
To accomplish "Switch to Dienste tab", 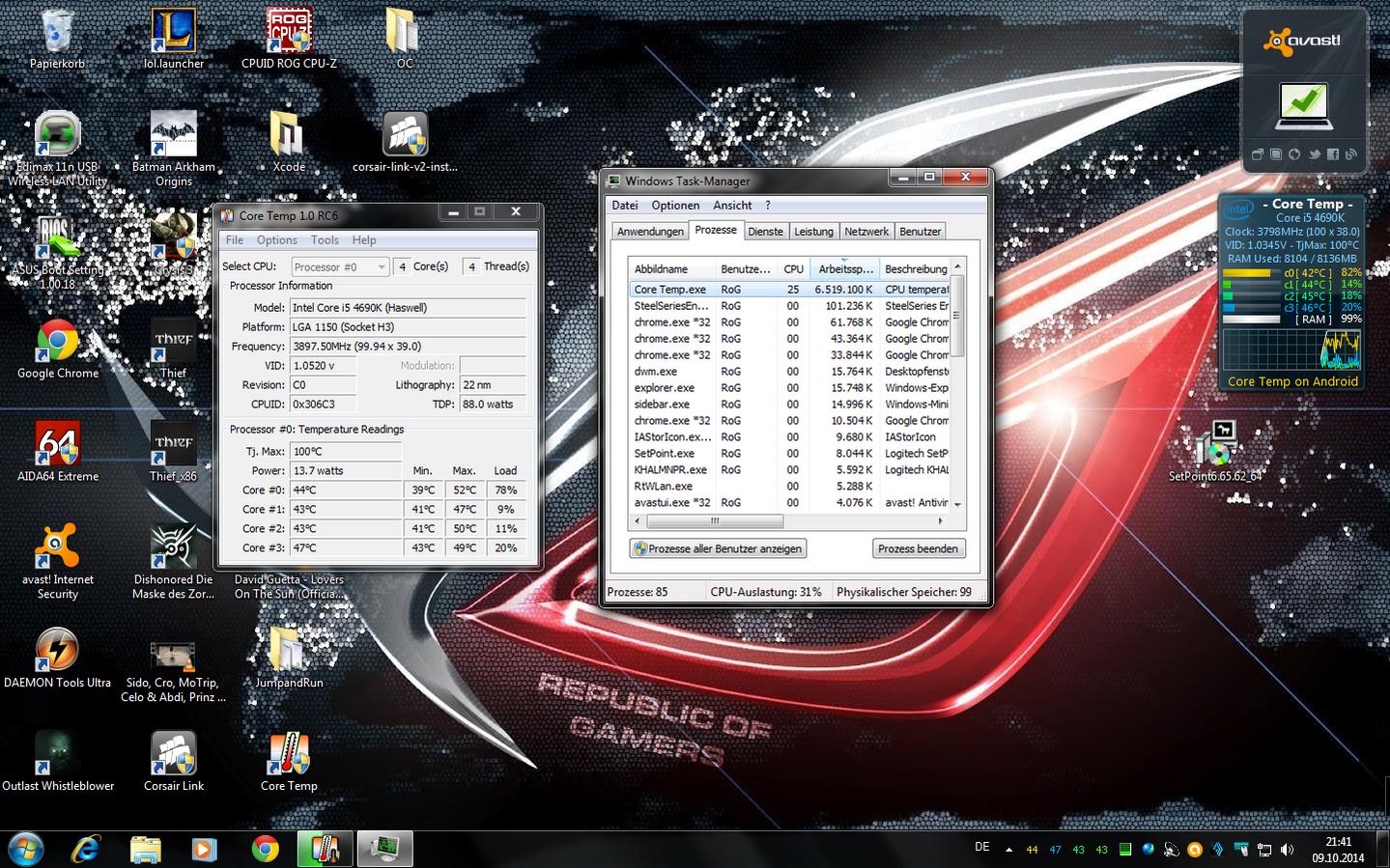I will pos(765,232).
